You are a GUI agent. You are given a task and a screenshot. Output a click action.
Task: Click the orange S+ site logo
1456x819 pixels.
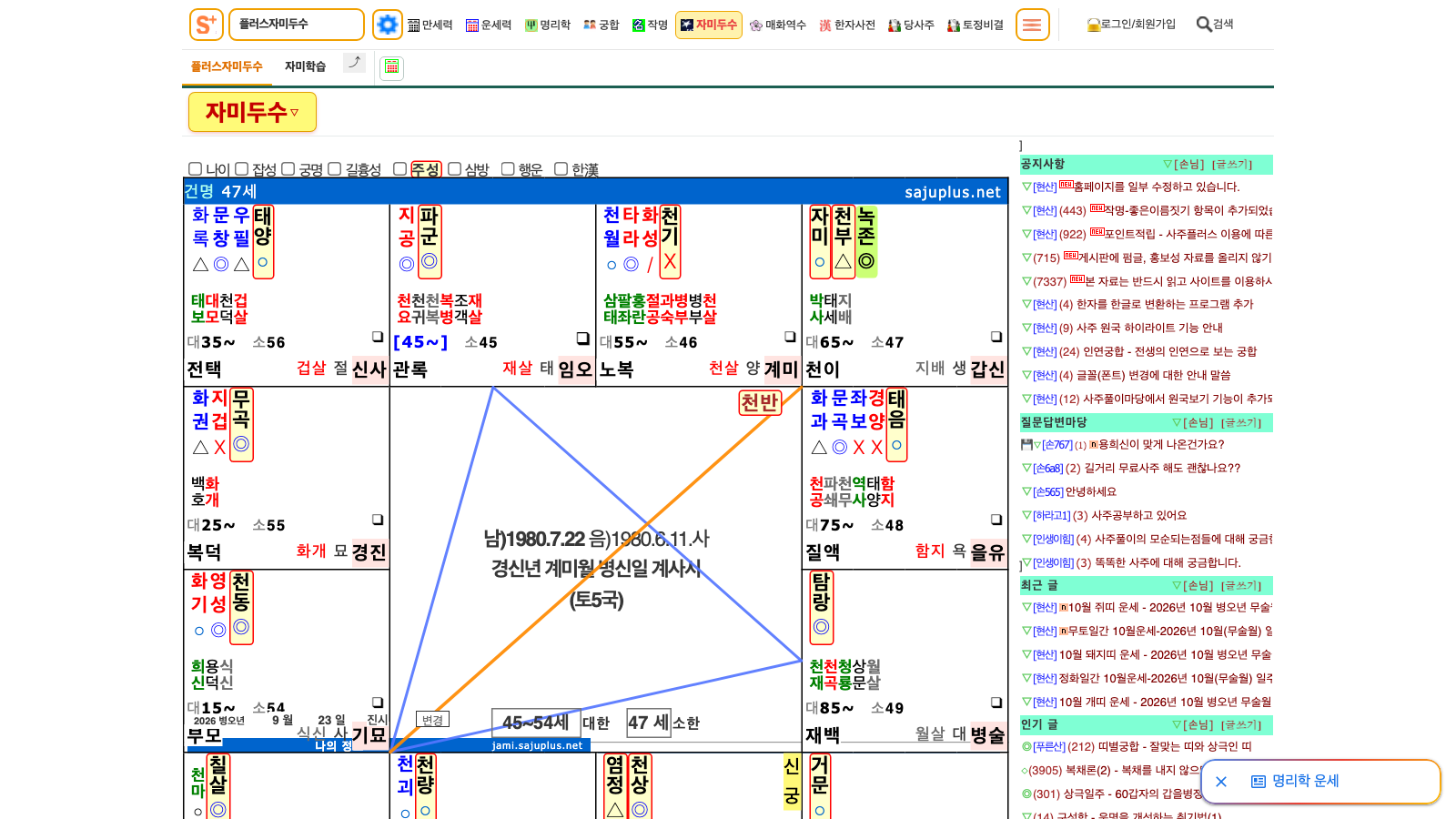[207, 25]
